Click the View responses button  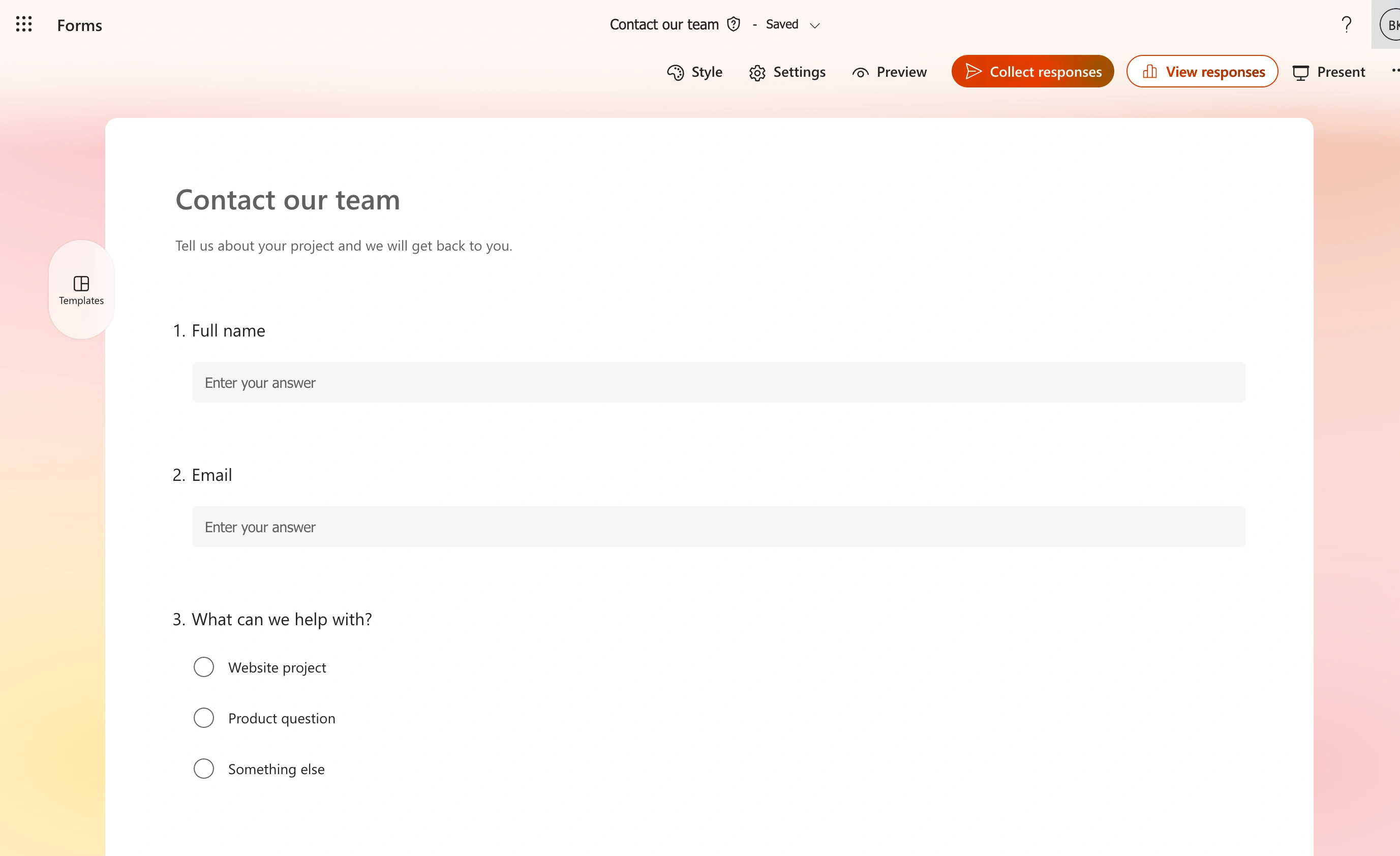(1202, 72)
